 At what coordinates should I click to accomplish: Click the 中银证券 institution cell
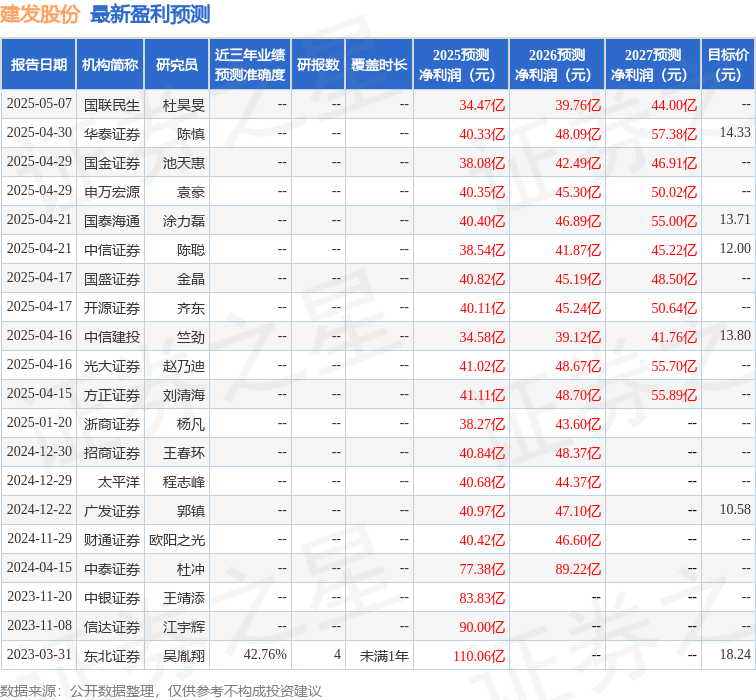[112, 598]
